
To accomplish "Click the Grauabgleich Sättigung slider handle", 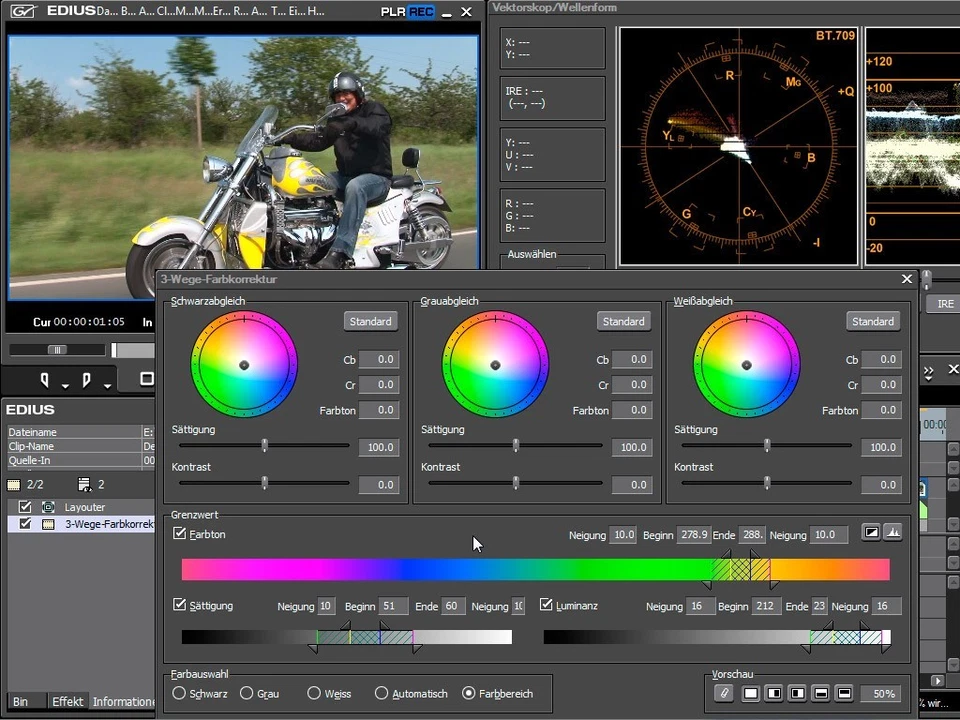I will (516, 446).
